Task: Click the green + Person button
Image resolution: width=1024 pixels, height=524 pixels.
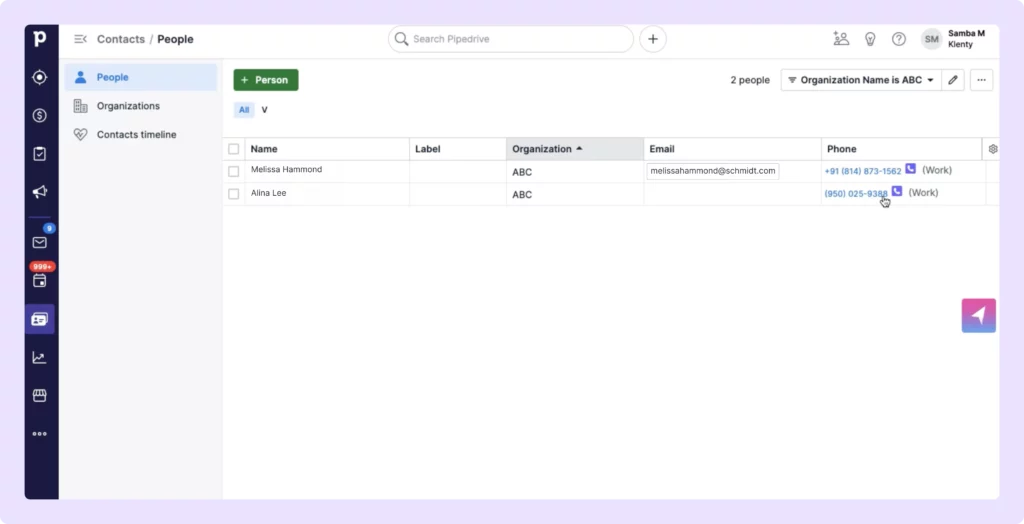Action: point(266,80)
